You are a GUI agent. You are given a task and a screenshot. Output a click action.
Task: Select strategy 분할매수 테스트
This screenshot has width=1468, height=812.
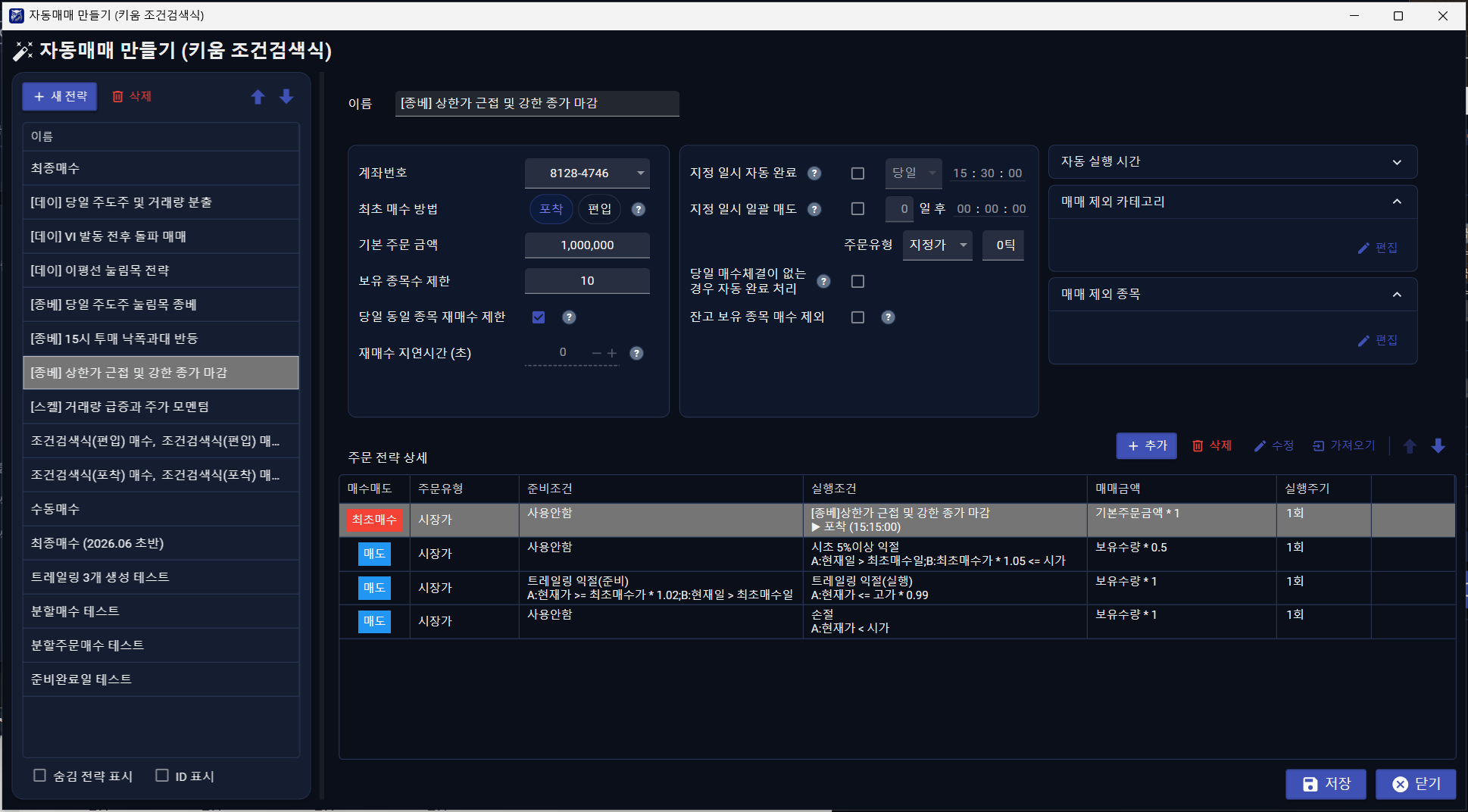161,611
